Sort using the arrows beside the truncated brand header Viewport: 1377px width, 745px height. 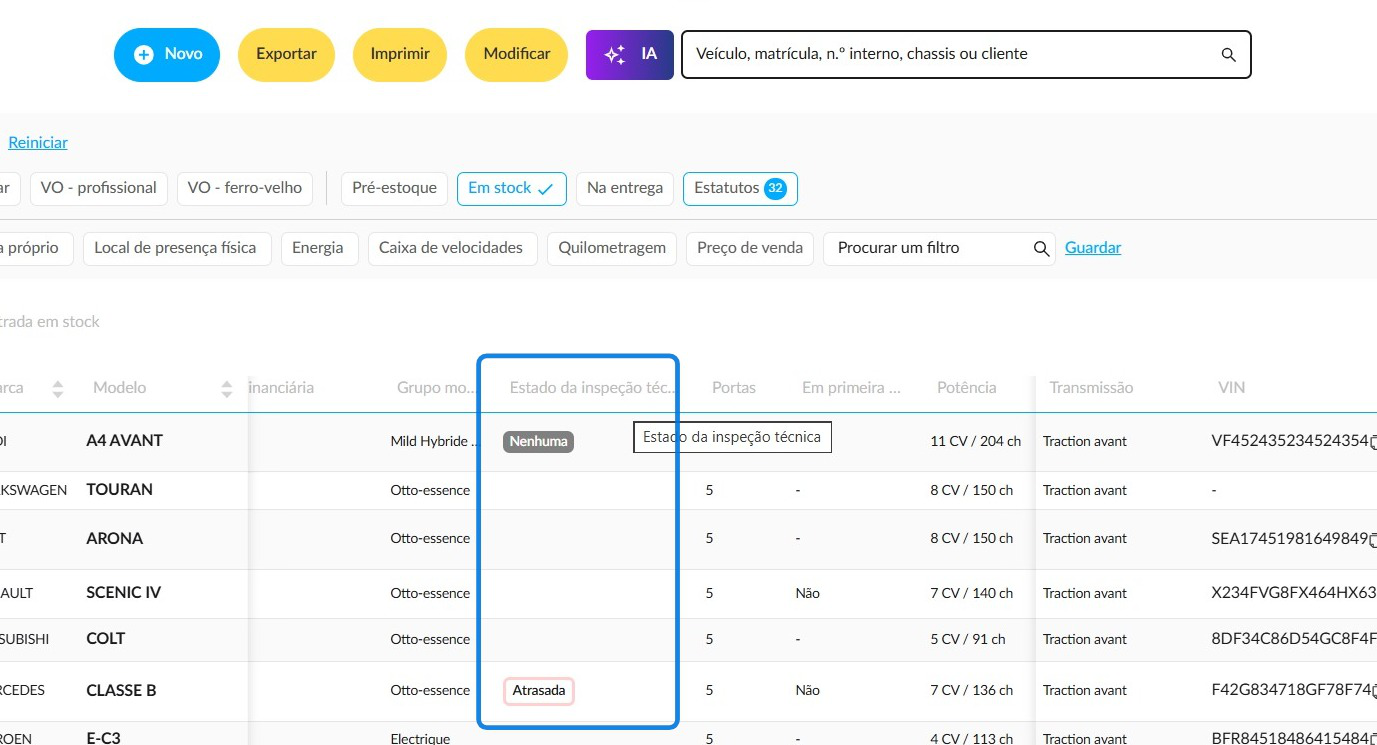pos(58,389)
